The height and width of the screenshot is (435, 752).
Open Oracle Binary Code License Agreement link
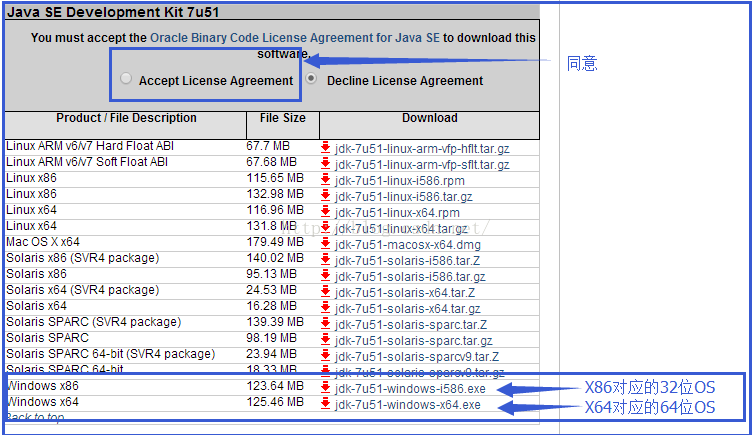(x=295, y=38)
